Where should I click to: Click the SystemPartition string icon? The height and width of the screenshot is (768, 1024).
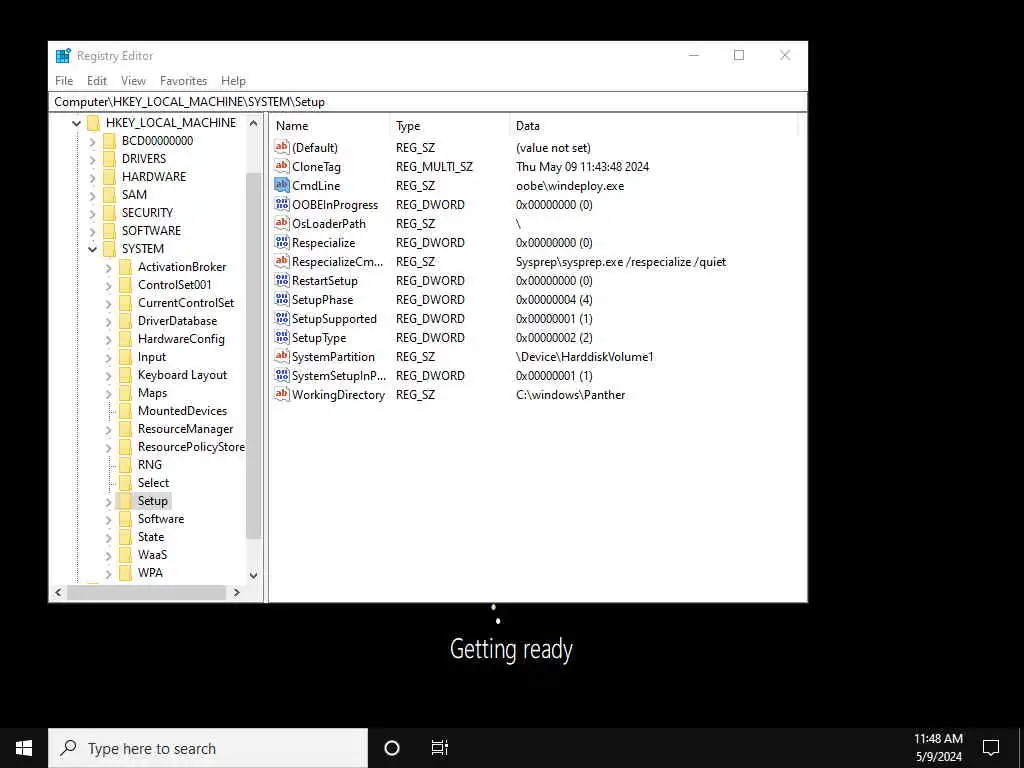point(281,357)
